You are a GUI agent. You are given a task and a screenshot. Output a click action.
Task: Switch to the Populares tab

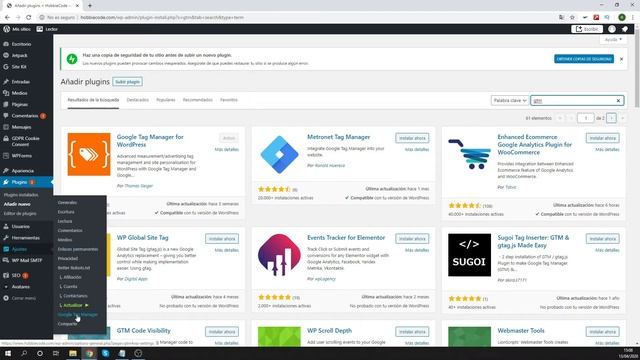(166, 100)
